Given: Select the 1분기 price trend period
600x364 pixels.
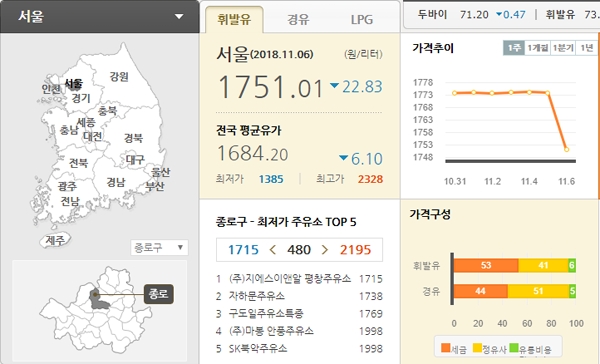Looking at the screenshot, I should [563, 48].
